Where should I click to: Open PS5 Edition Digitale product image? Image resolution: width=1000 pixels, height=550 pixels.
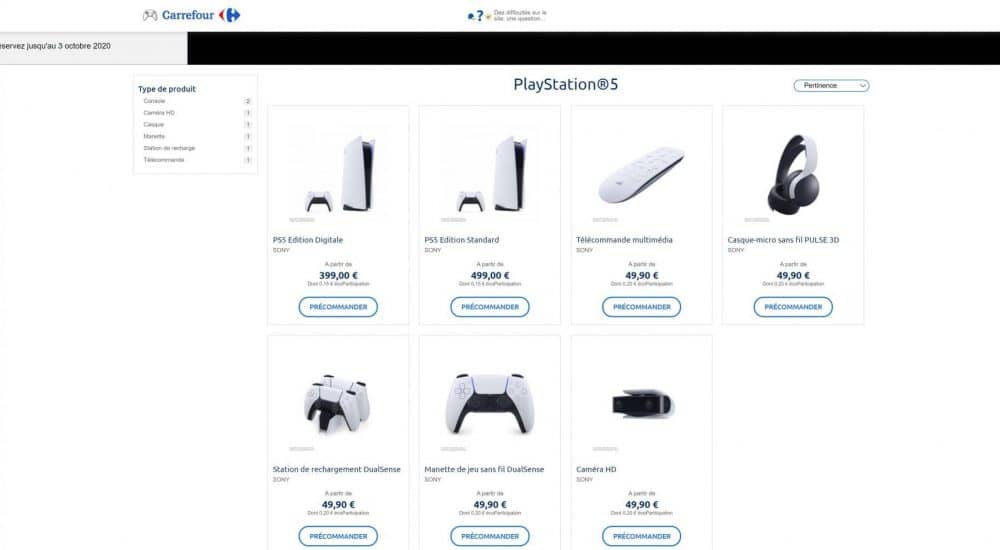(x=339, y=174)
